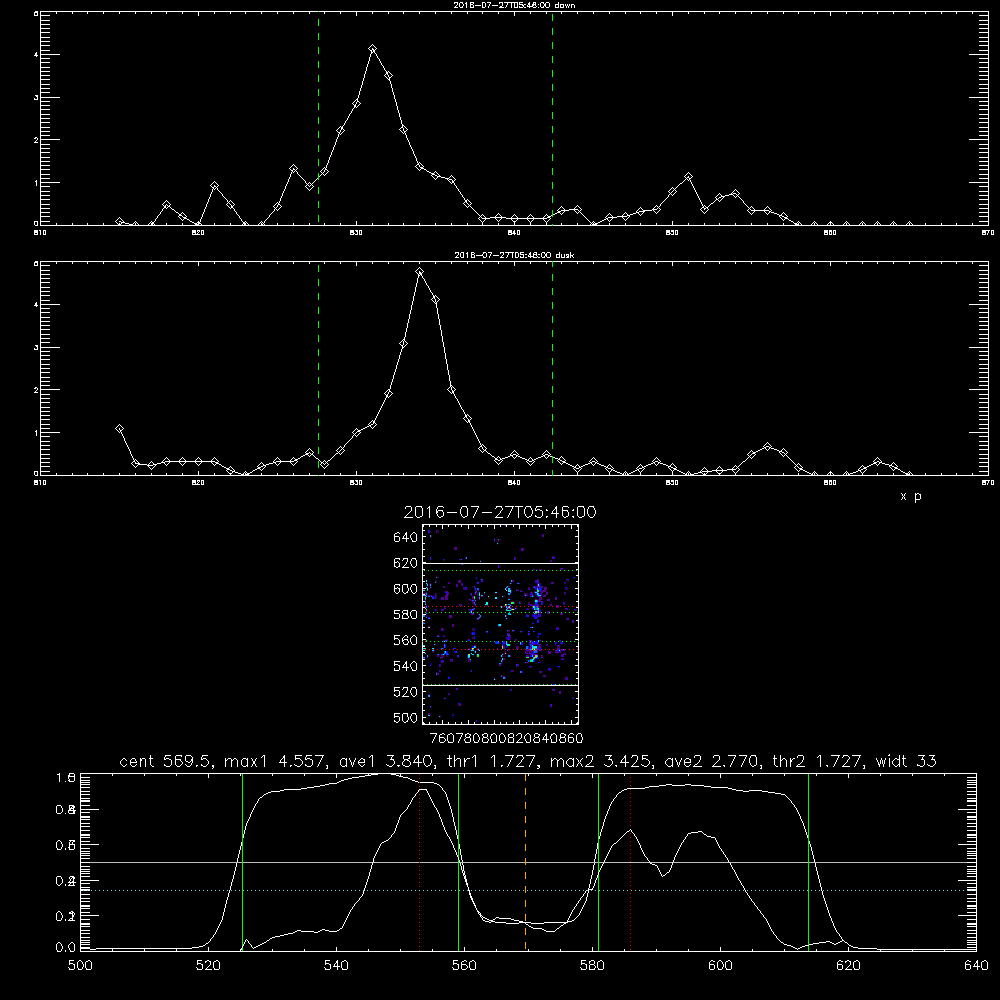Image resolution: width=1000 pixels, height=1000 pixels.
Task: Click the '580' y-axis label of the center image
Action: (x=406, y=615)
